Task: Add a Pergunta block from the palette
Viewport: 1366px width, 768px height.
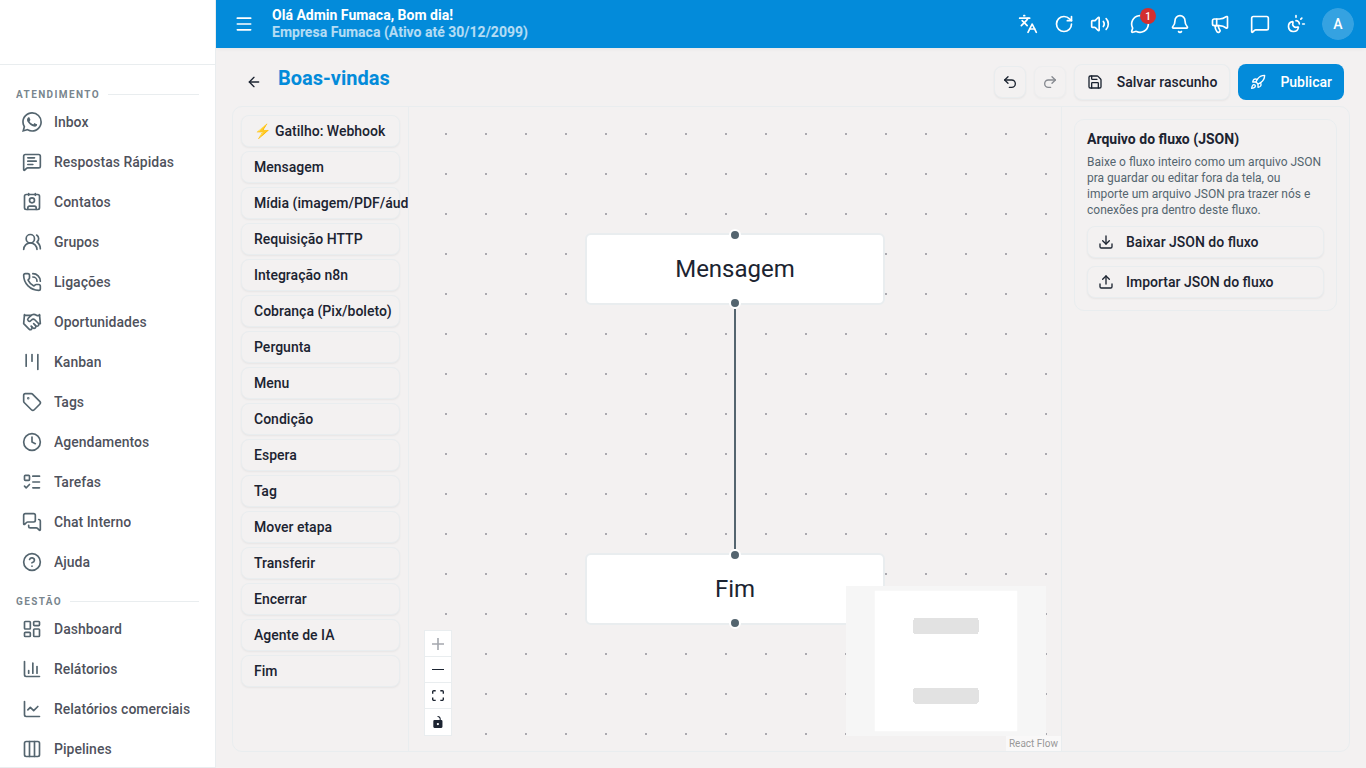Action: (320, 347)
